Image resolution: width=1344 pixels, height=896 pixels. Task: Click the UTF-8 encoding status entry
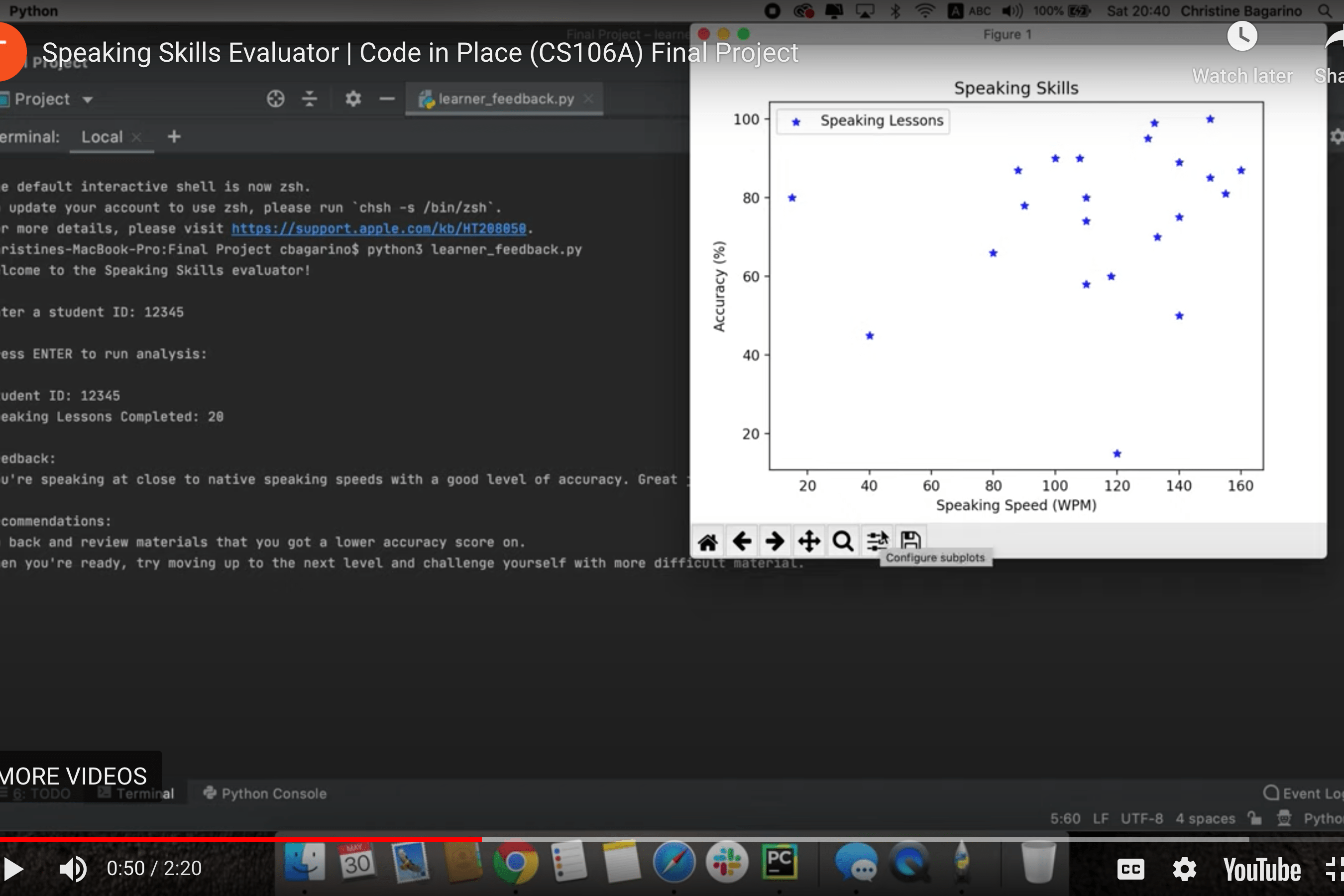(x=1141, y=818)
